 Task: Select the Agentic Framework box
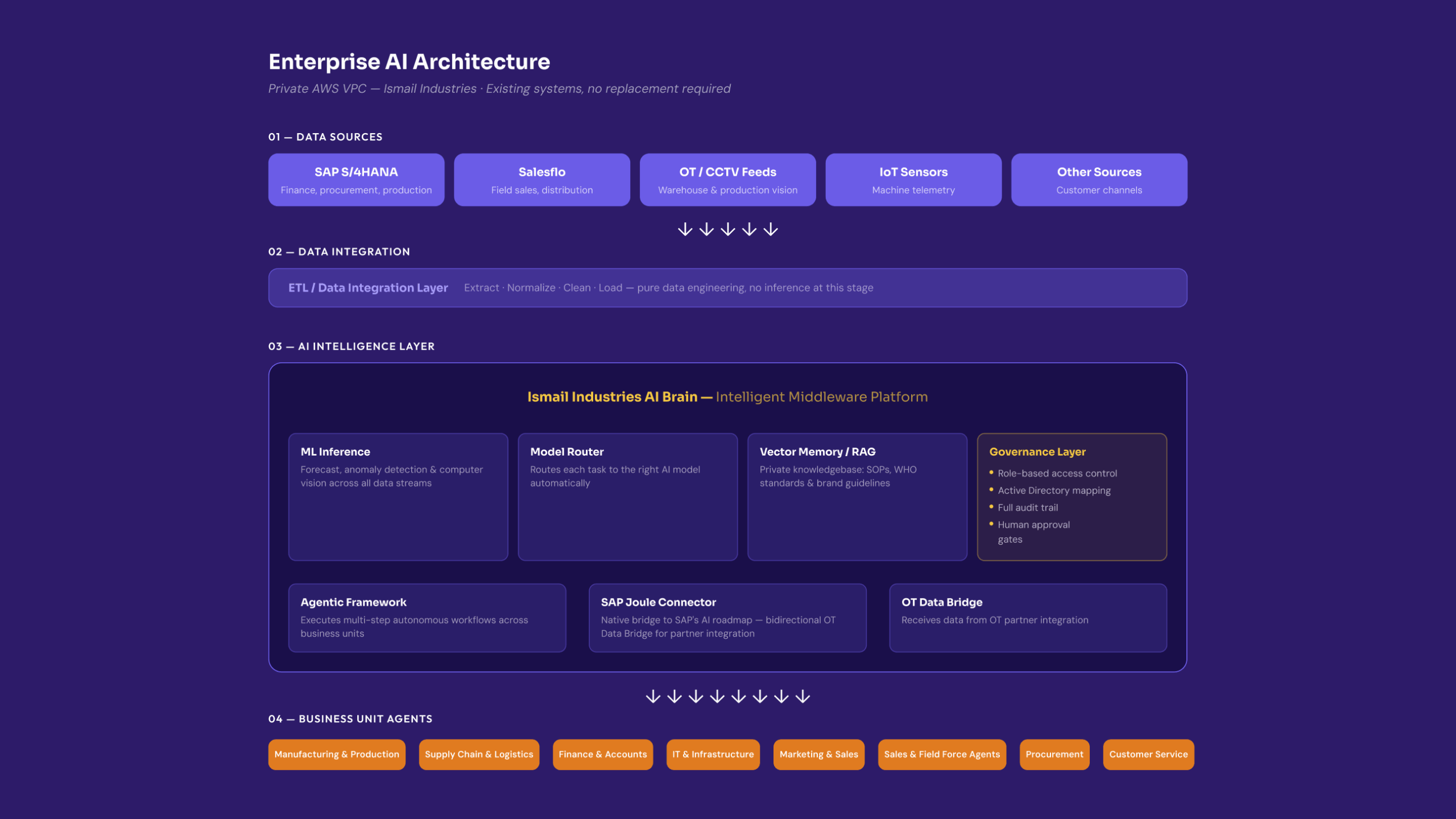[x=427, y=618]
